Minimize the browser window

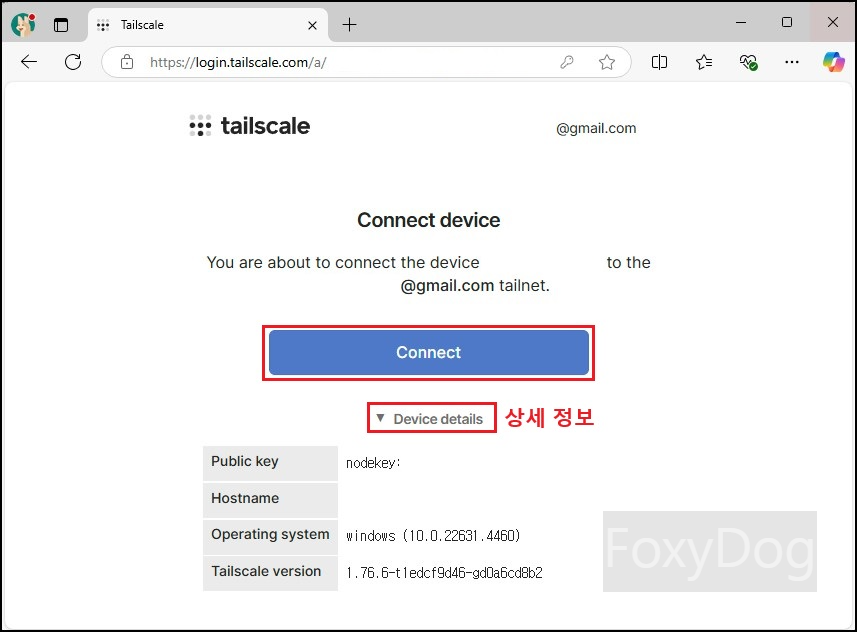[741, 22]
